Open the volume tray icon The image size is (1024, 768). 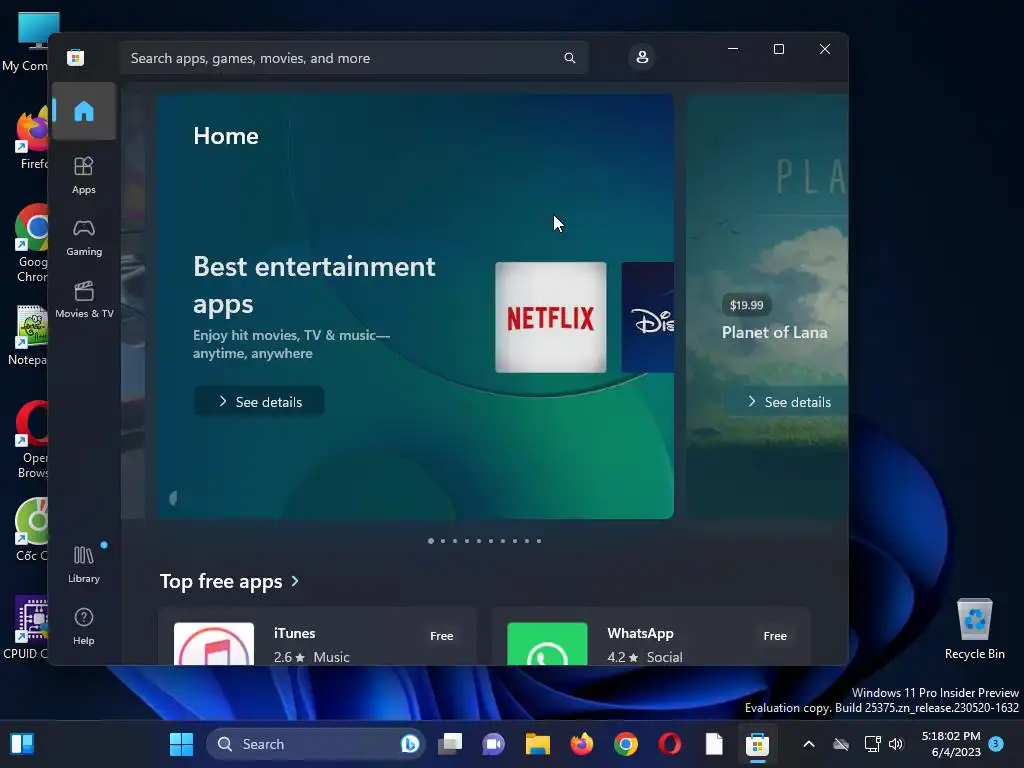tap(896, 744)
